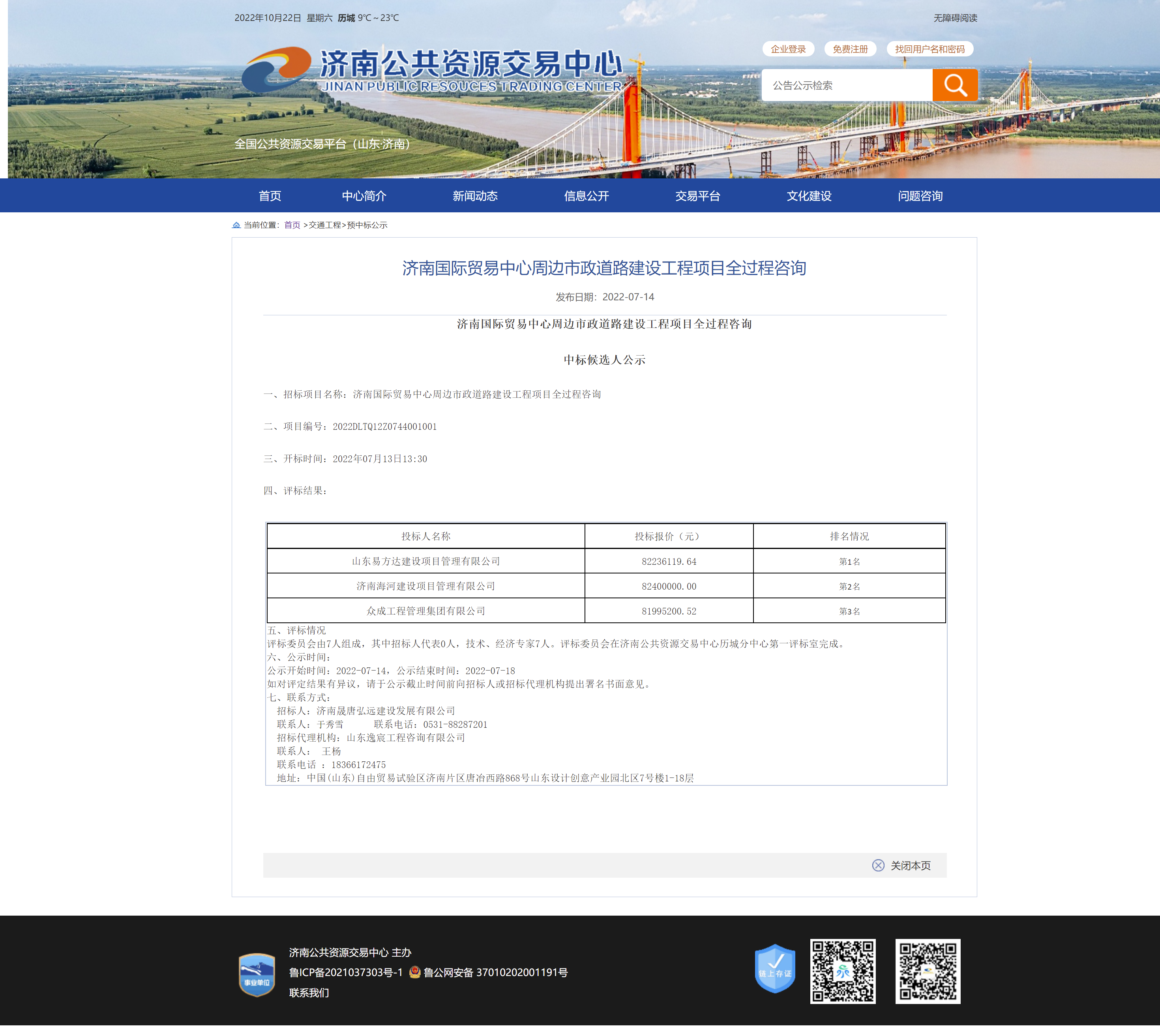Open the 首页 navigation menu item
1160x1036 pixels.
pyautogui.click(x=270, y=196)
